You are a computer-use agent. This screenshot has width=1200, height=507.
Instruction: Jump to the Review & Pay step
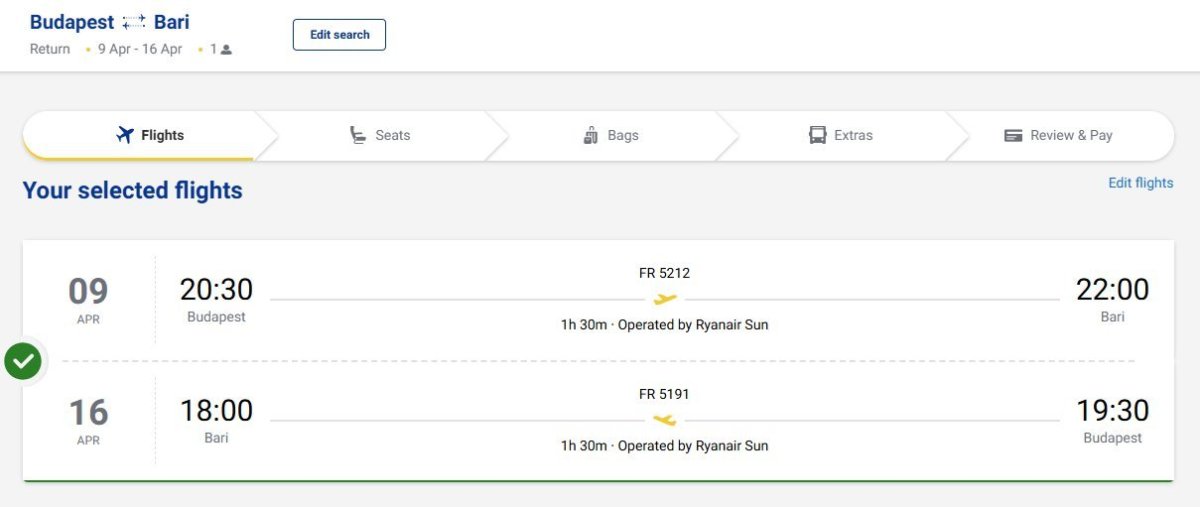click(x=1060, y=135)
